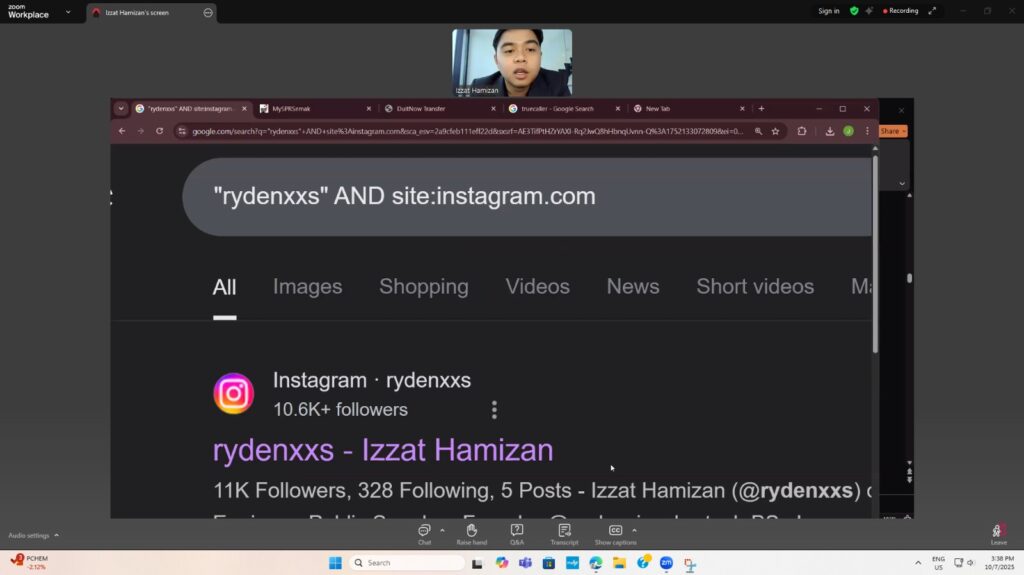Click Sign in in the Zoom title bar

[829, 11]
